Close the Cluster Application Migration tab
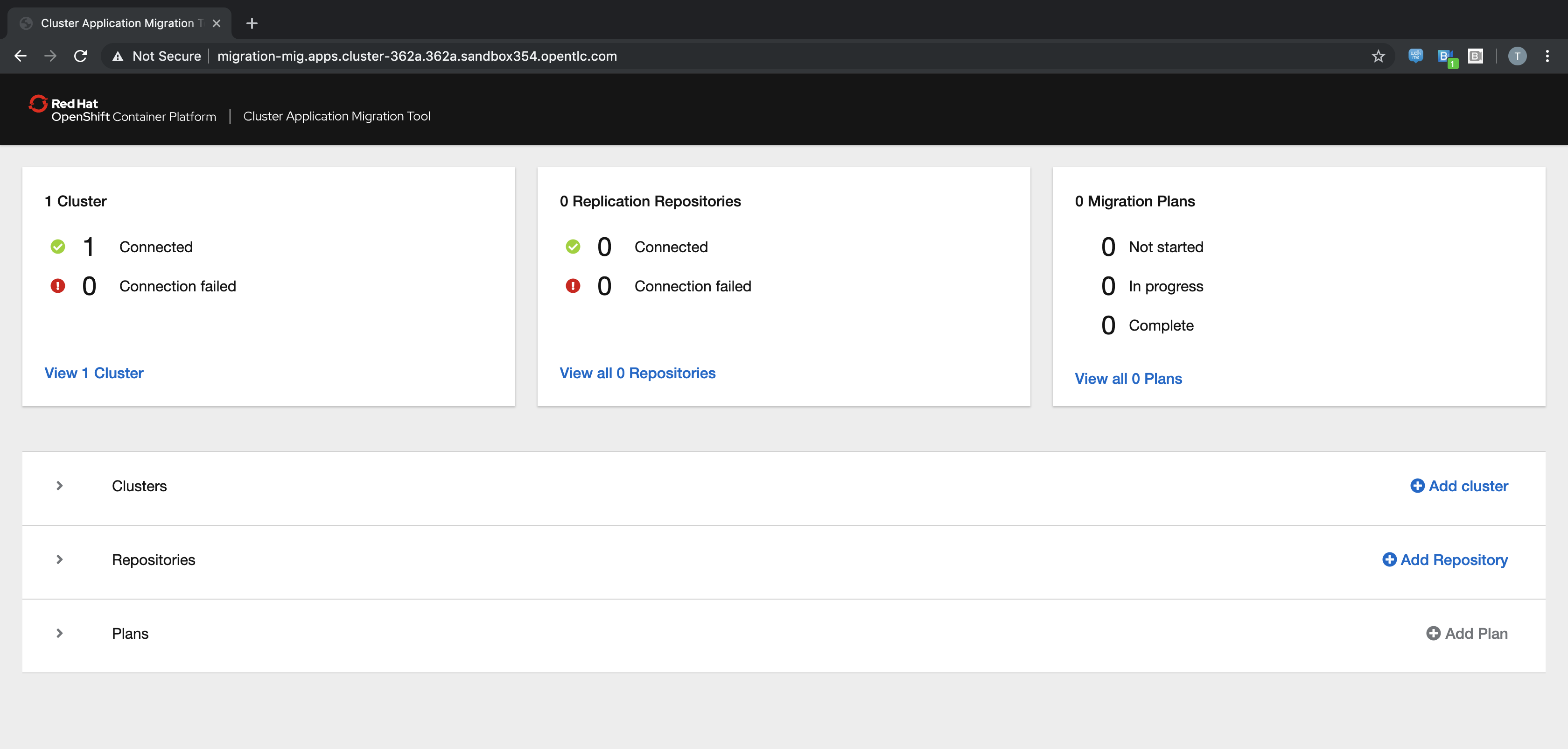The image size is (1568, 749). point(216,23)
